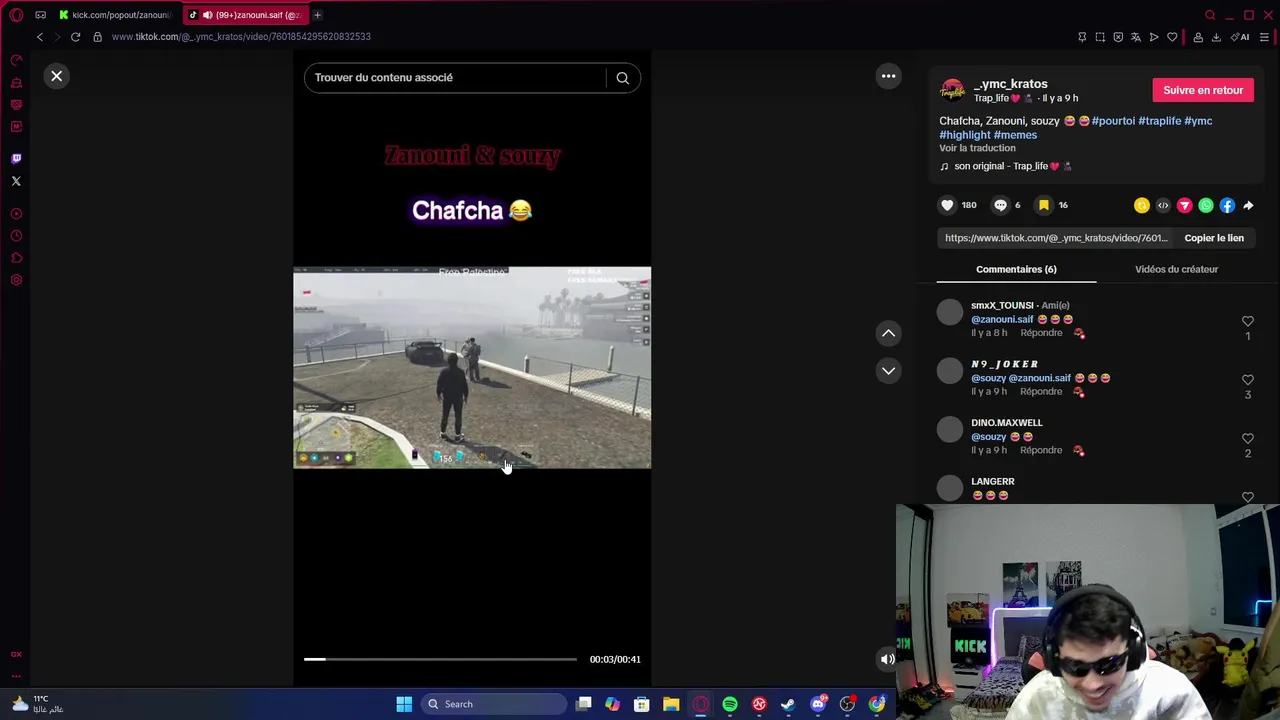The width and height of the screenshot is (1280, 720).
Task: Click the son original - Trap_life sound link
Action: (x=1006, y=166)
